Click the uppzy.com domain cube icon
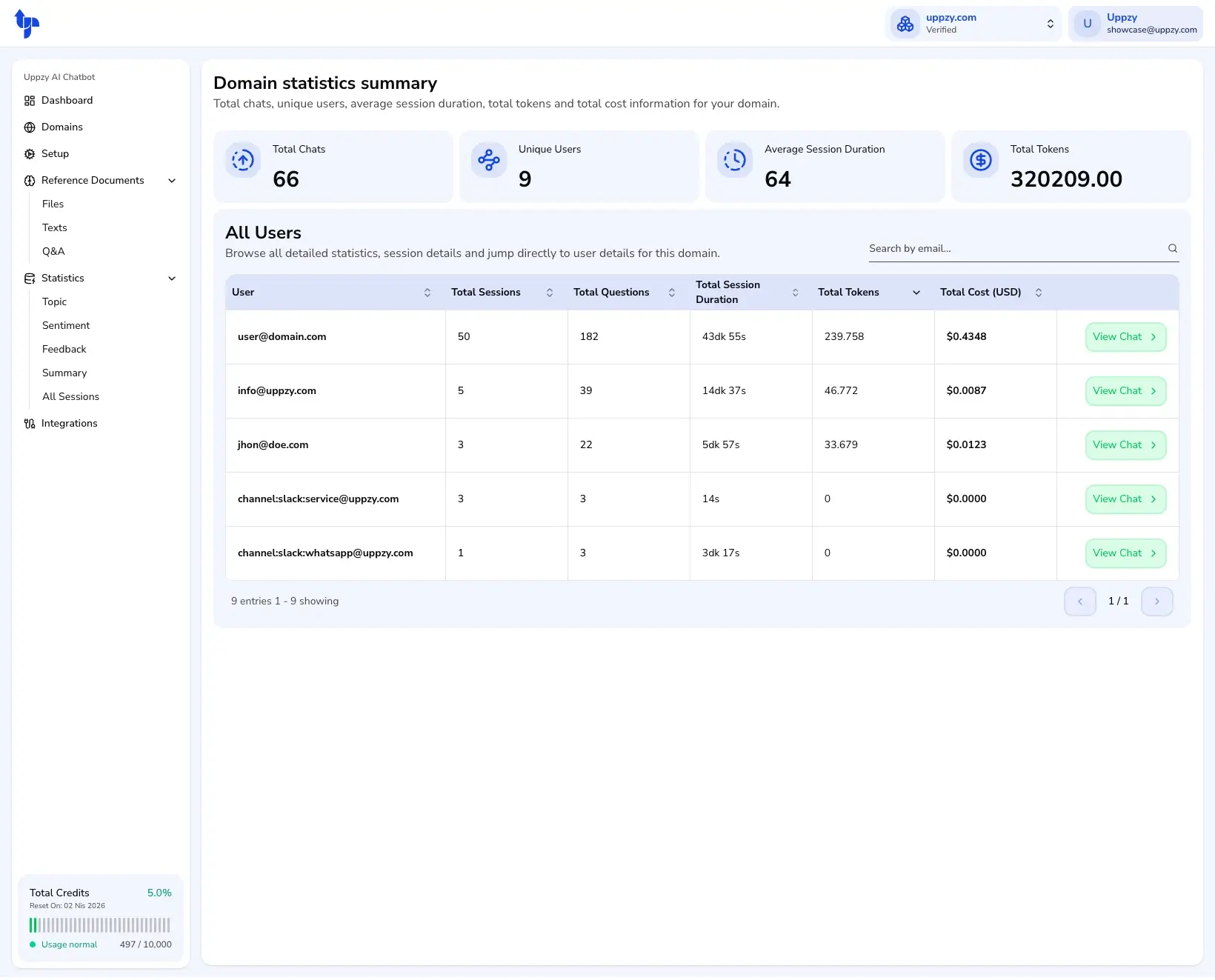1215x980 pixels. pyautogui.click(x=905, y=24)
